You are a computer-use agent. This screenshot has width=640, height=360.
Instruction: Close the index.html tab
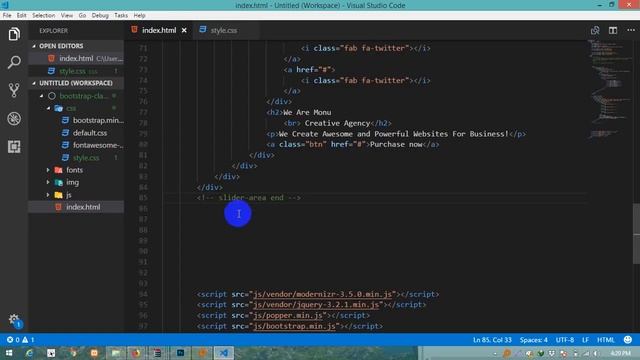184,30
